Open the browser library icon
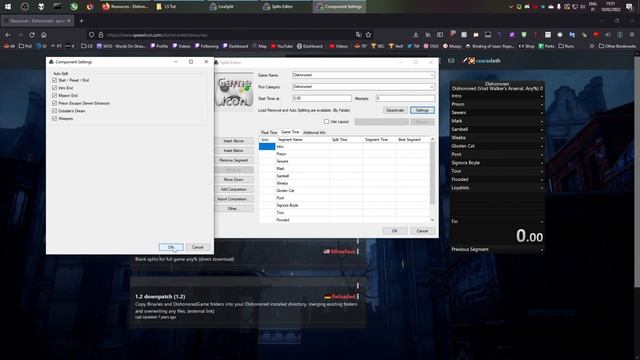Viewport: 640px width, 360px height. click(x=428, y=35)
